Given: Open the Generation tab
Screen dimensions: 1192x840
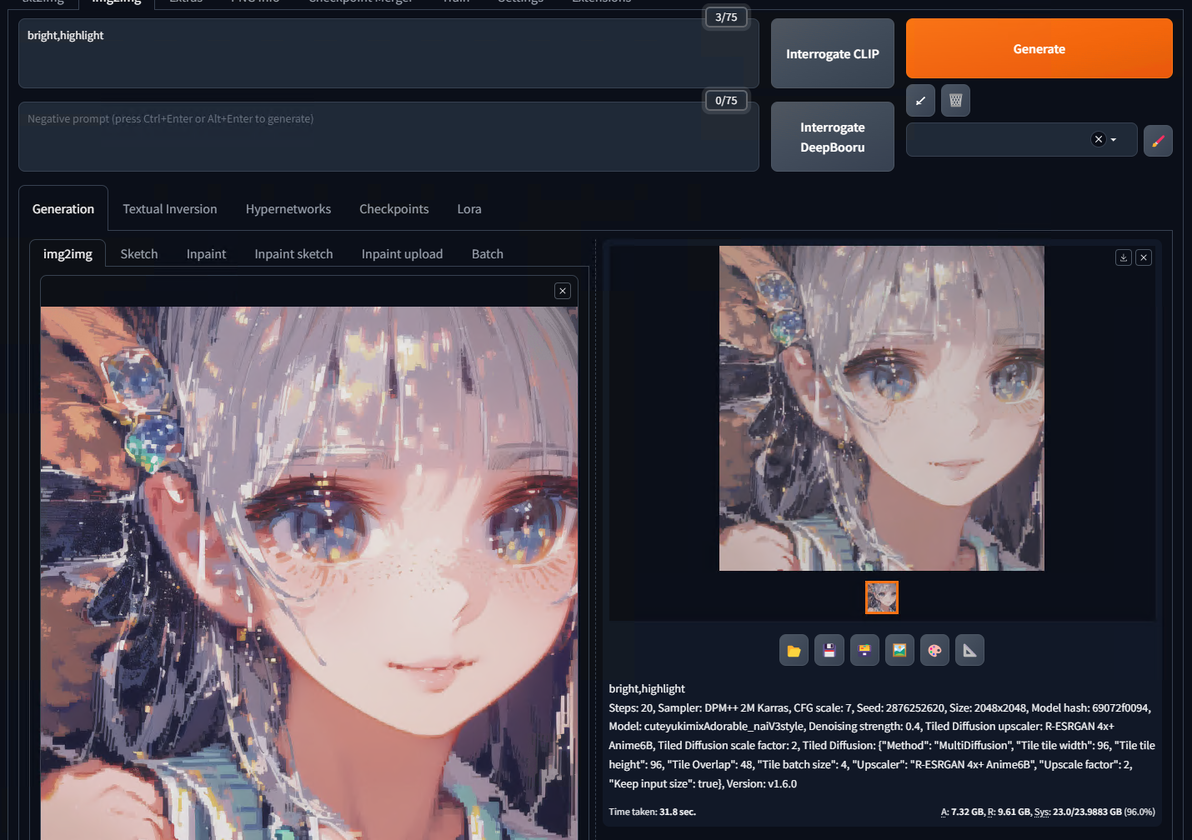Looking at the screenshot, I should (x=63, y=209).
